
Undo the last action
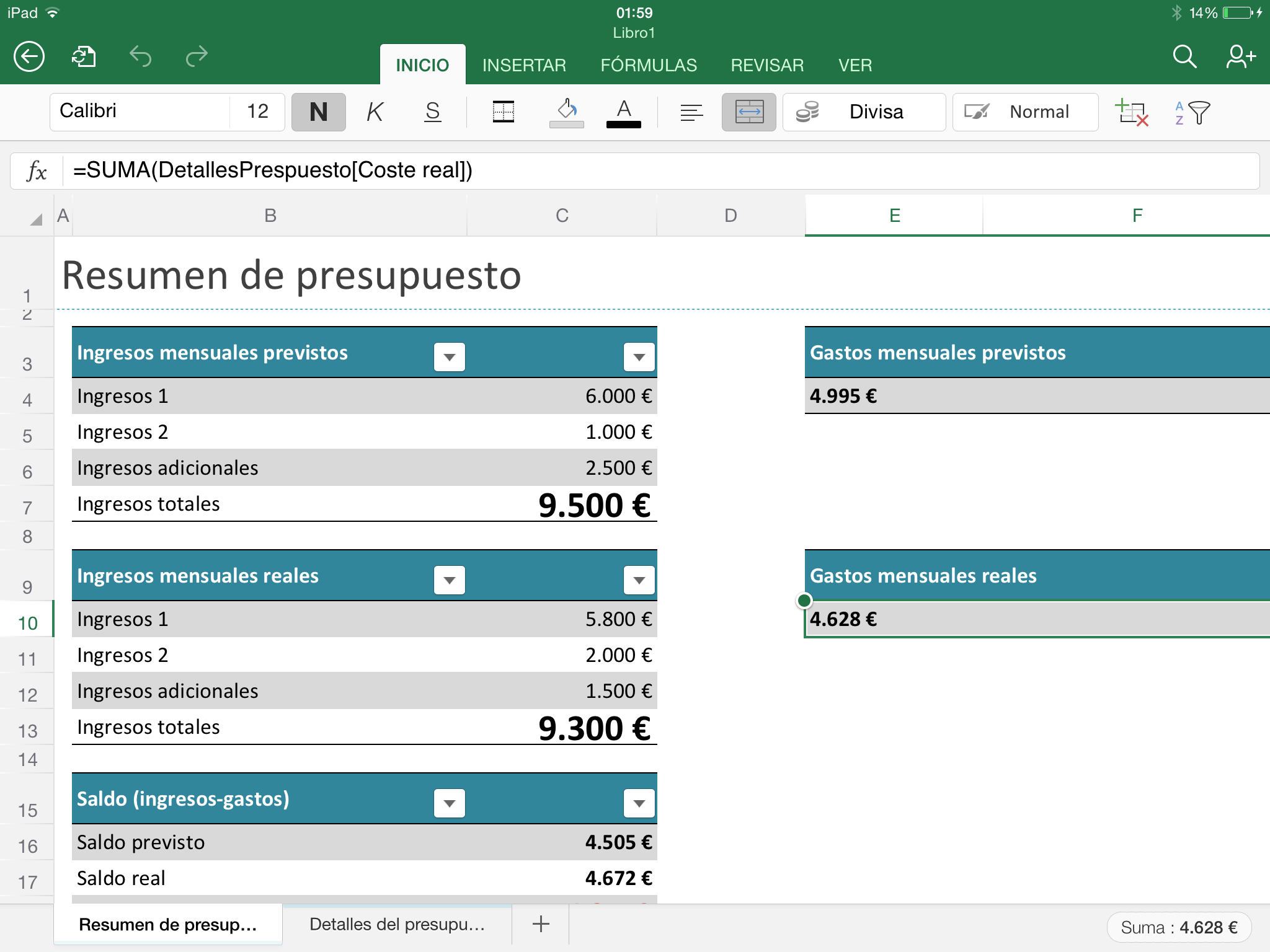(x=140, y=57)
